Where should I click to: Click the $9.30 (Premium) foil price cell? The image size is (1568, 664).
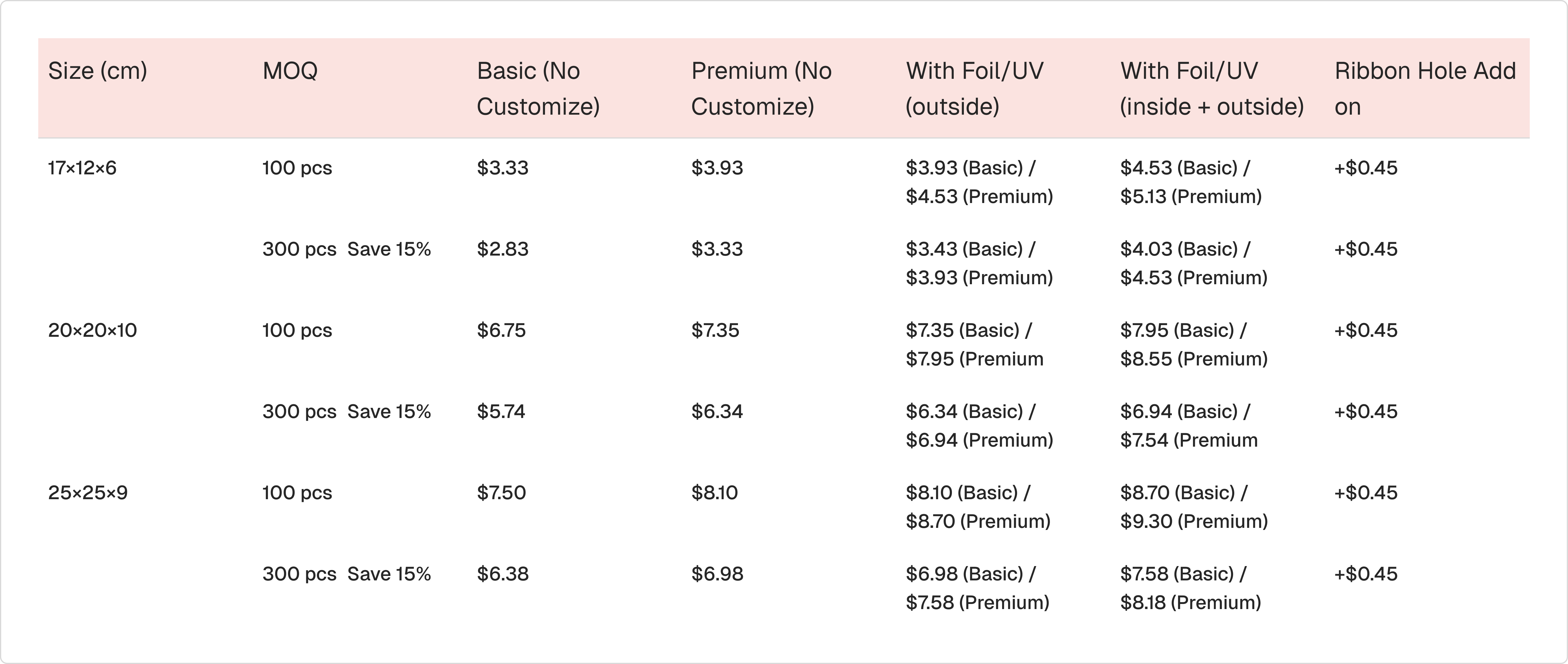(x=1194, y=521)
